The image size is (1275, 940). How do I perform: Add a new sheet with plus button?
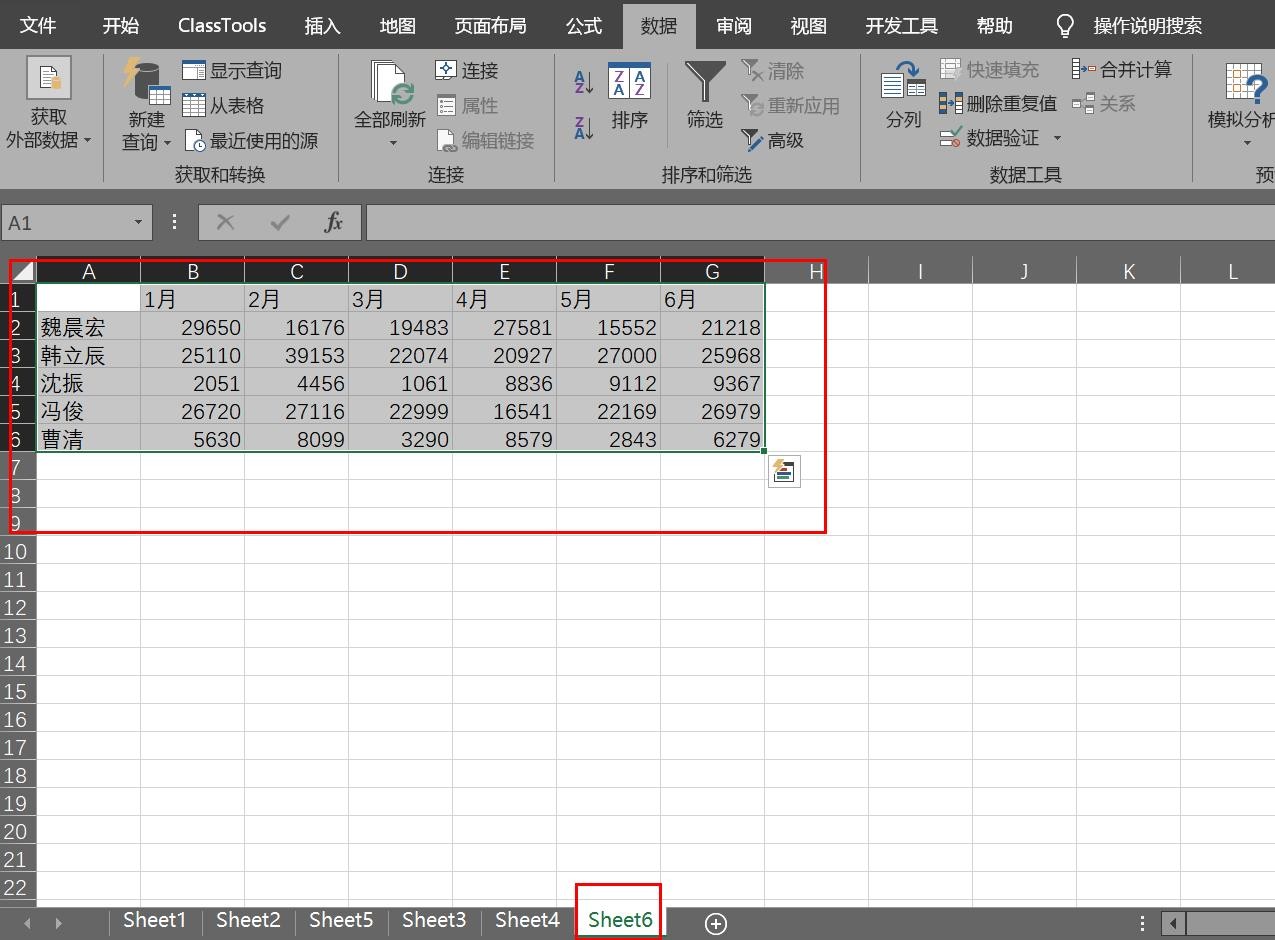(715, 923)
